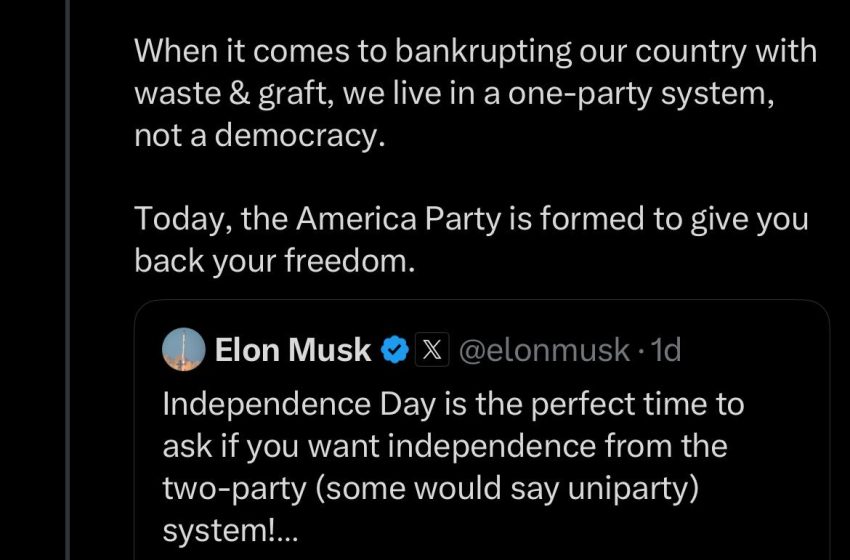Click the "Today, the America Party" line

[471, 218]
